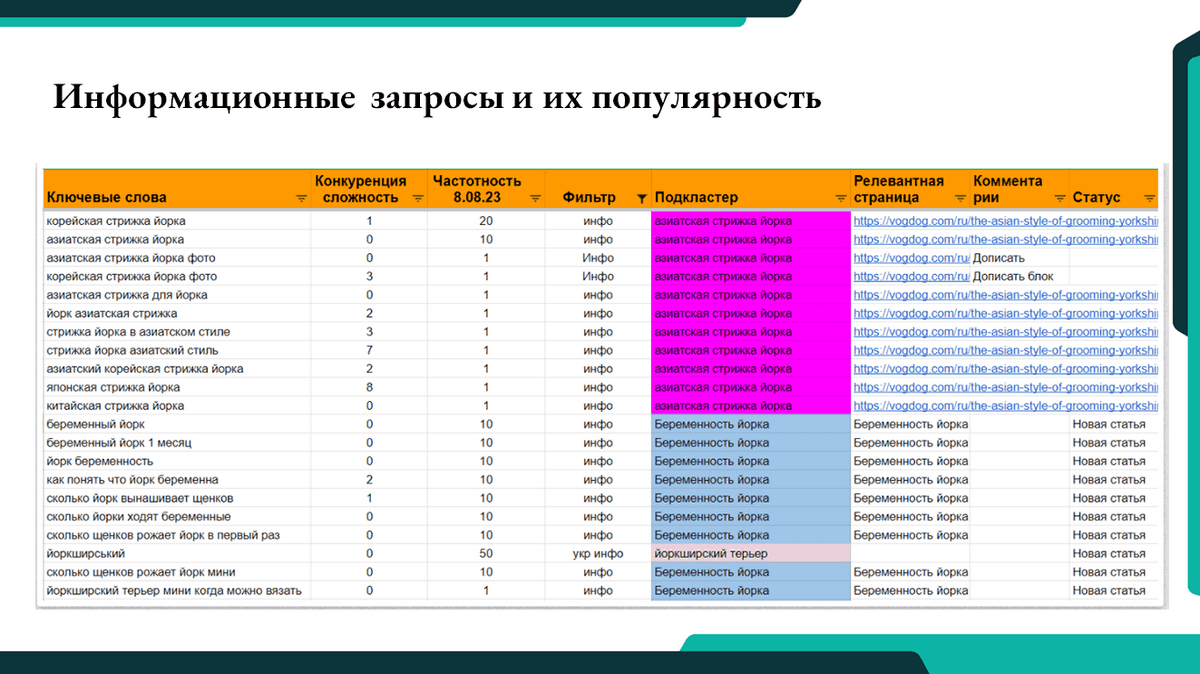Click the active funnel icon in Фильтр header
This screenshot has width=1200, height=674.
[641, 198]
